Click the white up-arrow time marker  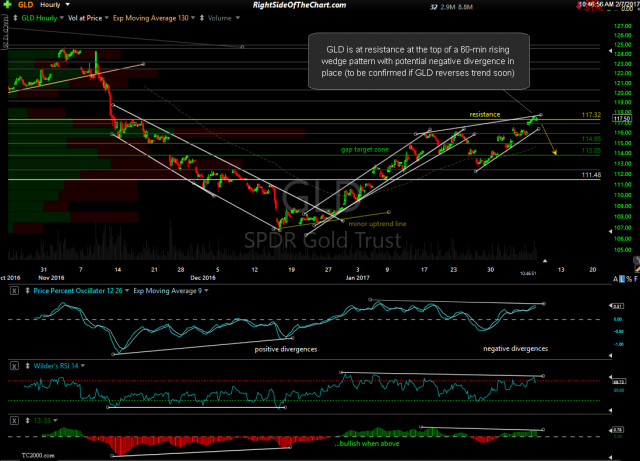pos(544,261)
